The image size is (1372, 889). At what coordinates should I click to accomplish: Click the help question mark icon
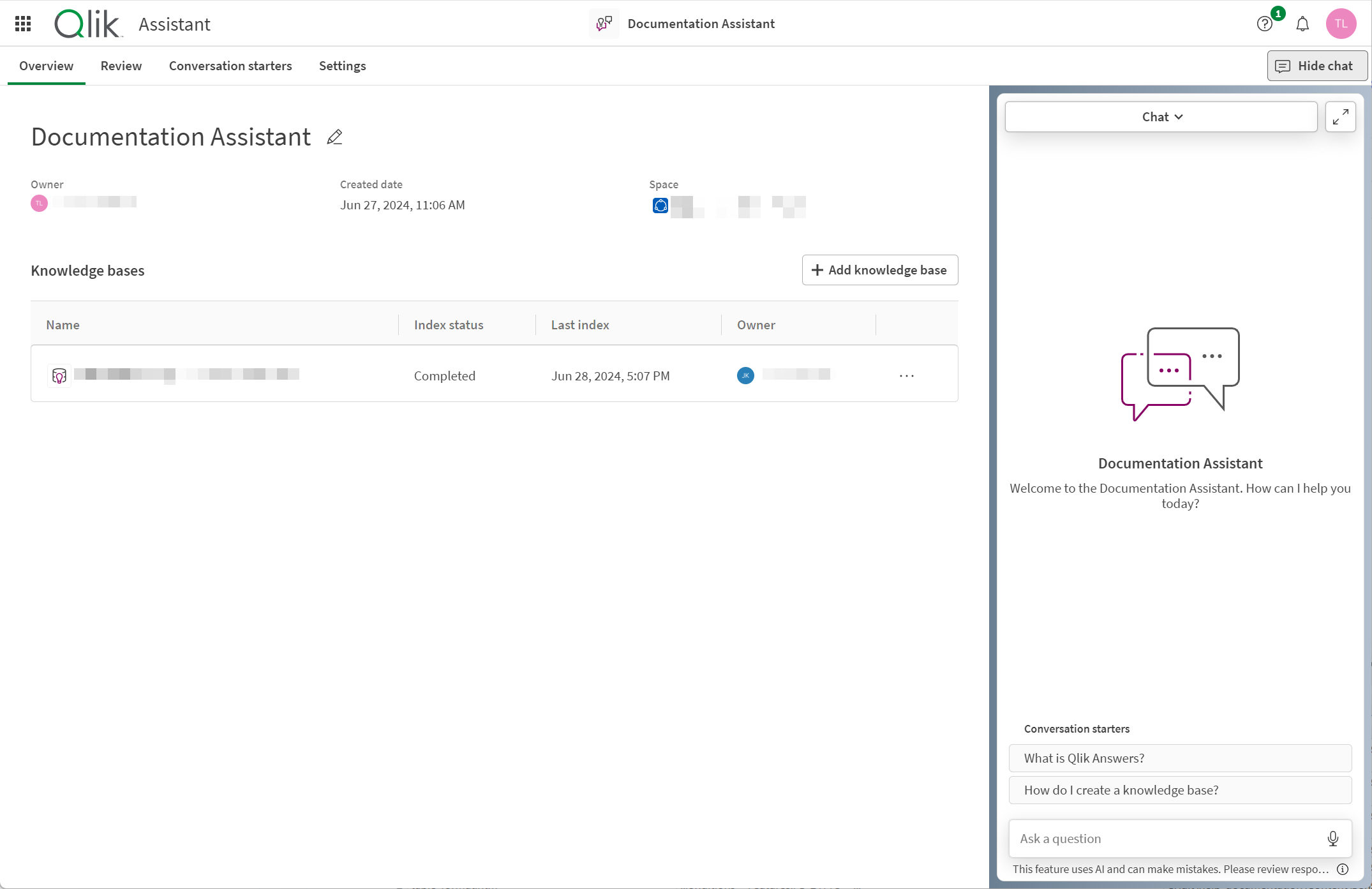[1265, 24]
